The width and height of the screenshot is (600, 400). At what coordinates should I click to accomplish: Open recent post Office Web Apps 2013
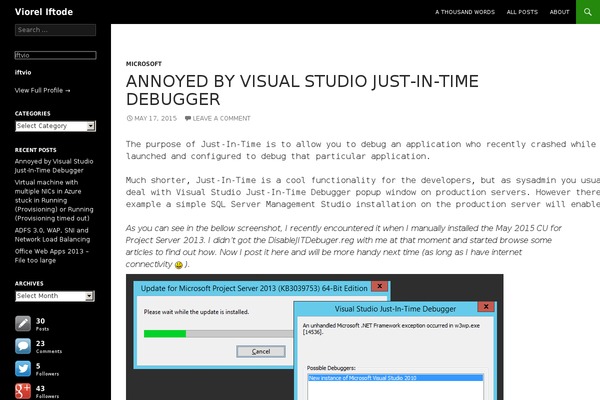pos(52,256)
